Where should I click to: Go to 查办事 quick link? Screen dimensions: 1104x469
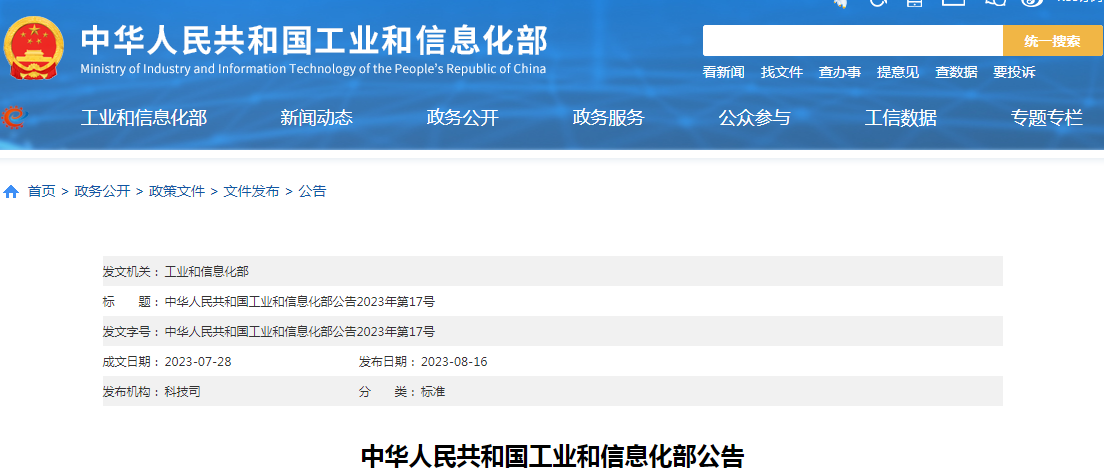pyautogui.click(x=840, y=72)
